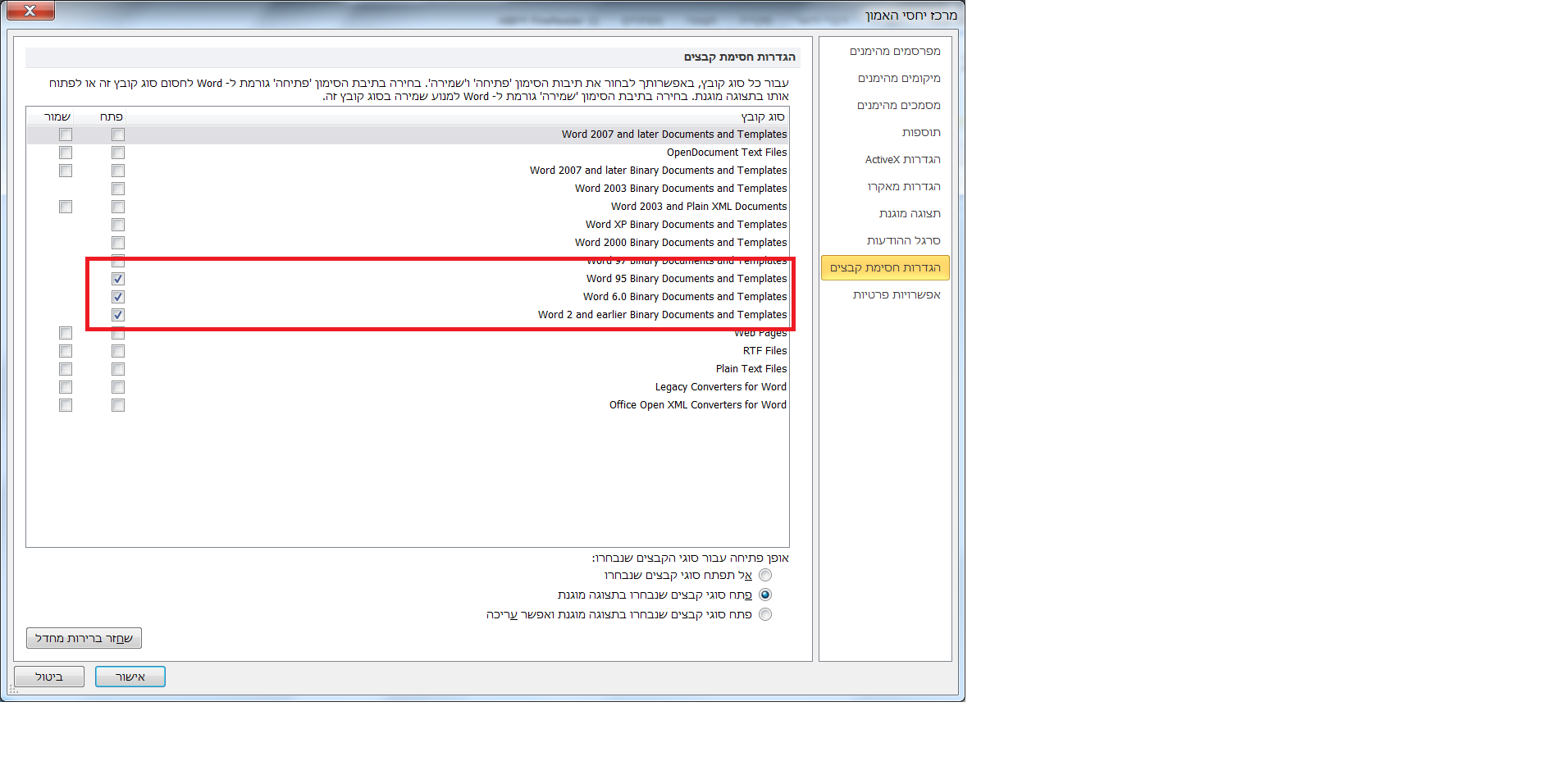Select the 'Word 2003 Binary Documents and Templates' label
Viewport: 1556px width, 784px height.
point(681,189)
